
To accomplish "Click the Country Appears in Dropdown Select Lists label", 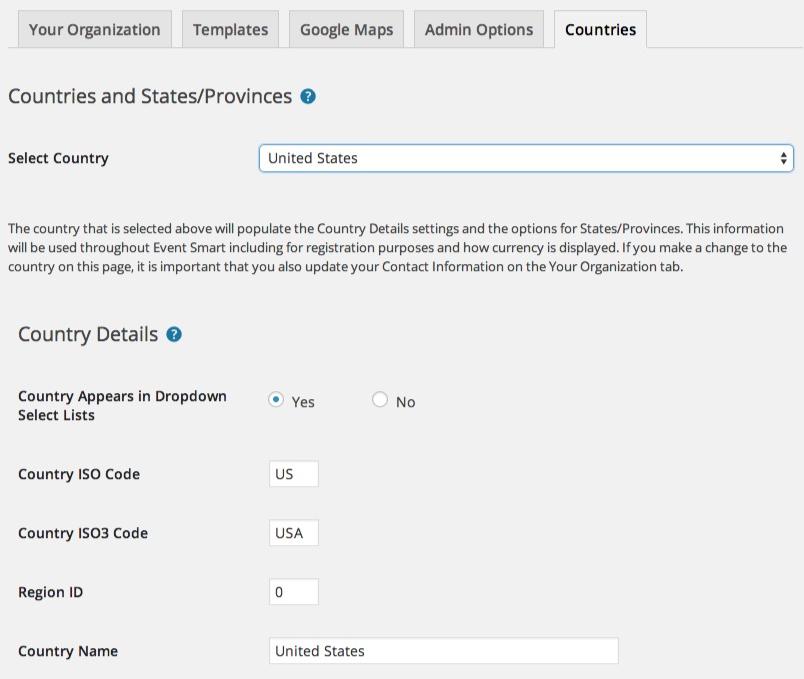I will [122, 405].
